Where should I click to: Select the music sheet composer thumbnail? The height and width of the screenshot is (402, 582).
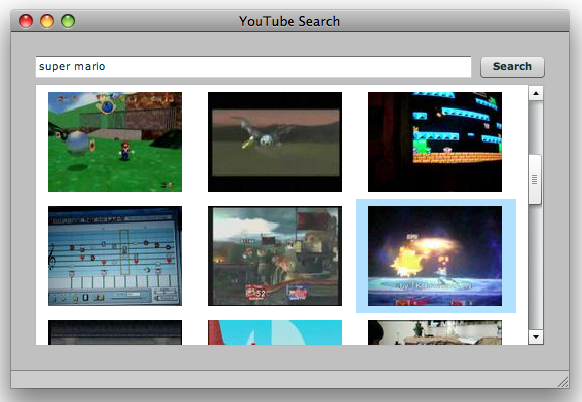coord(115,256)
